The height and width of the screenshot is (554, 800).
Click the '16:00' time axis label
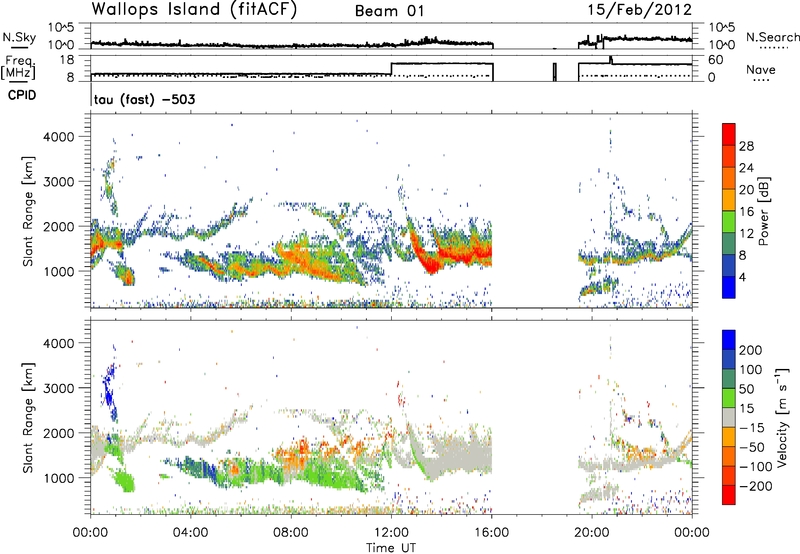click(491, 533)
